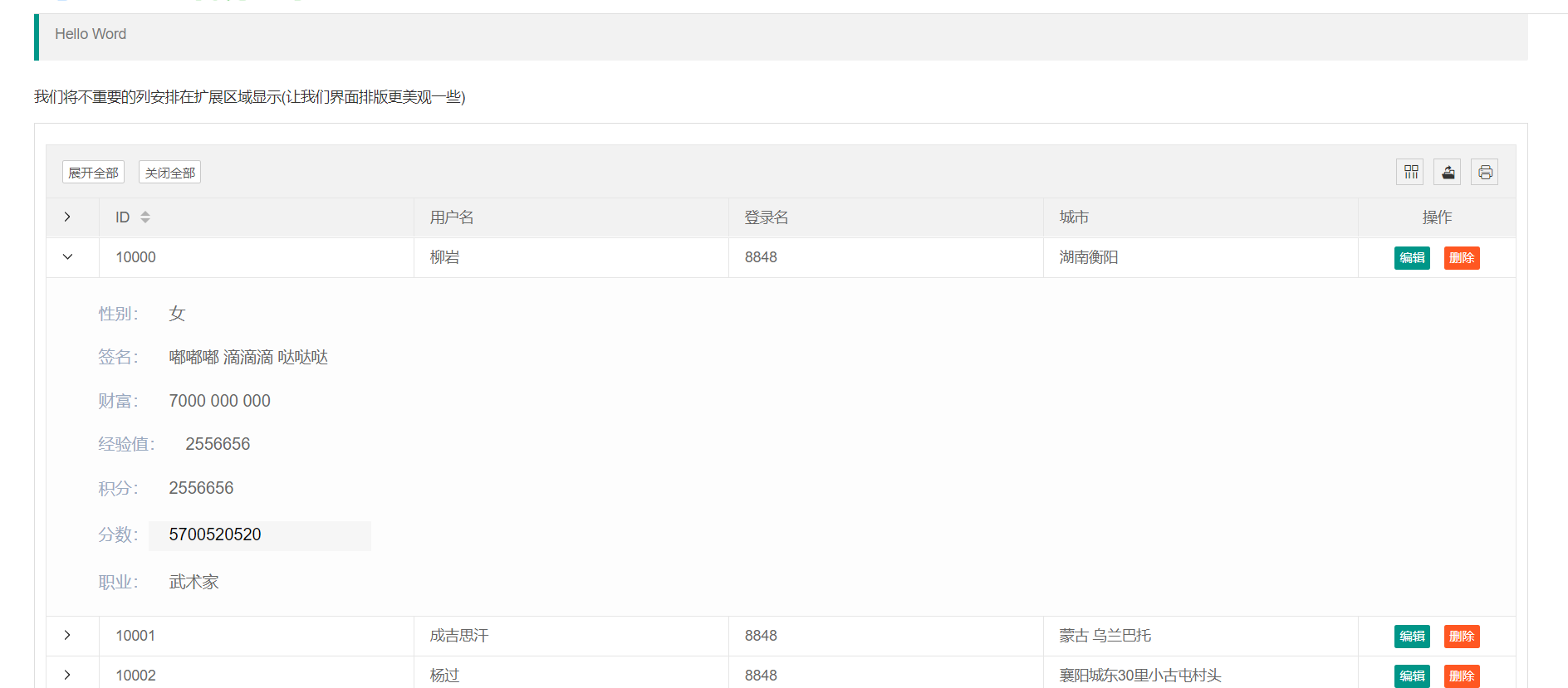Edit row 10002 with 编辑 button
The height and width of the screenshot is (688, 1568).
click(x=1412, y=676)
